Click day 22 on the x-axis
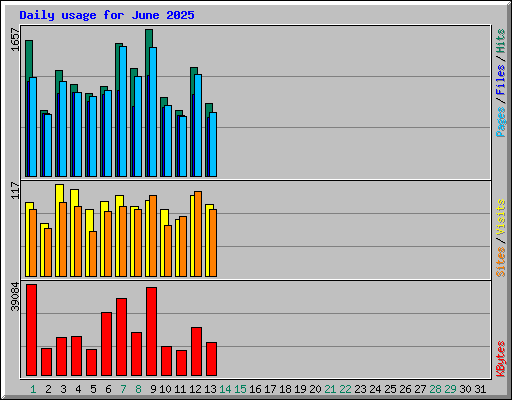512x400 pixels. click(345, 389)
